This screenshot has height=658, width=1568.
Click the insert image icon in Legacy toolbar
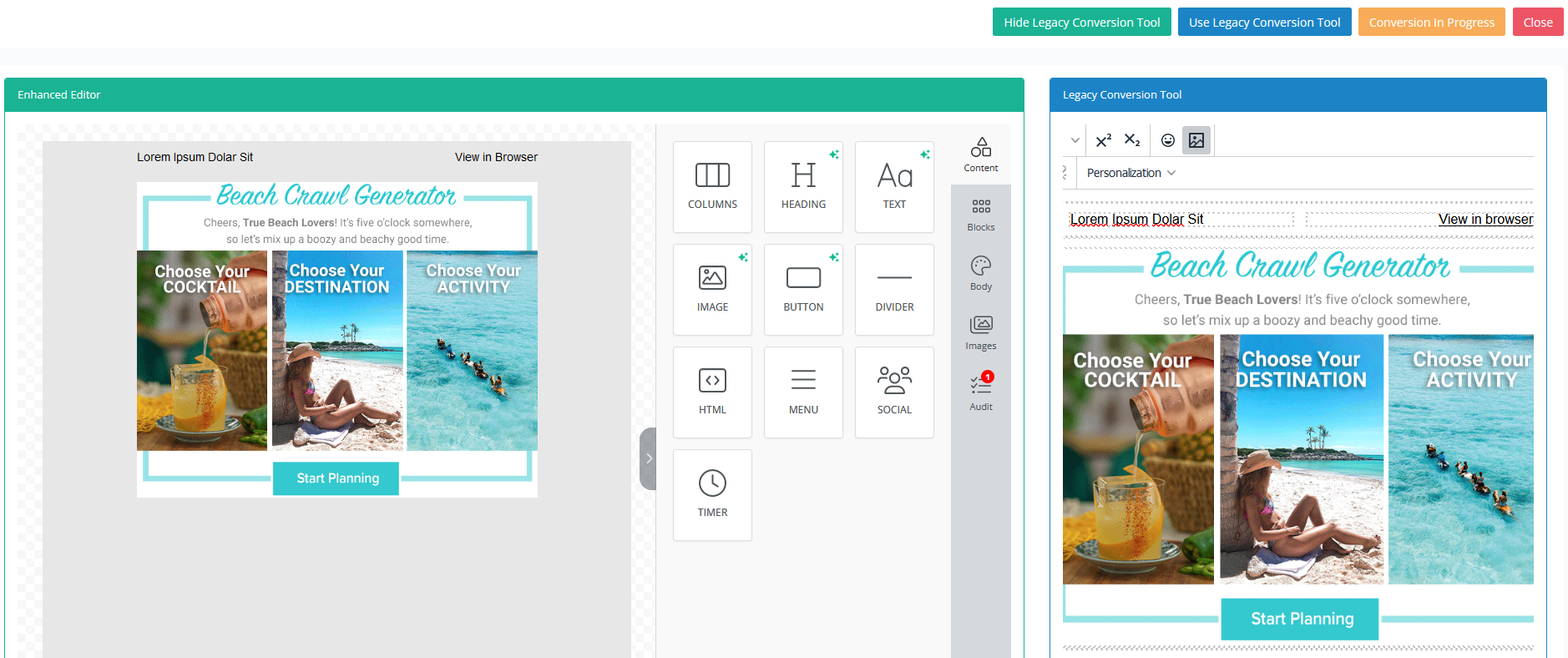point(1196,140)
